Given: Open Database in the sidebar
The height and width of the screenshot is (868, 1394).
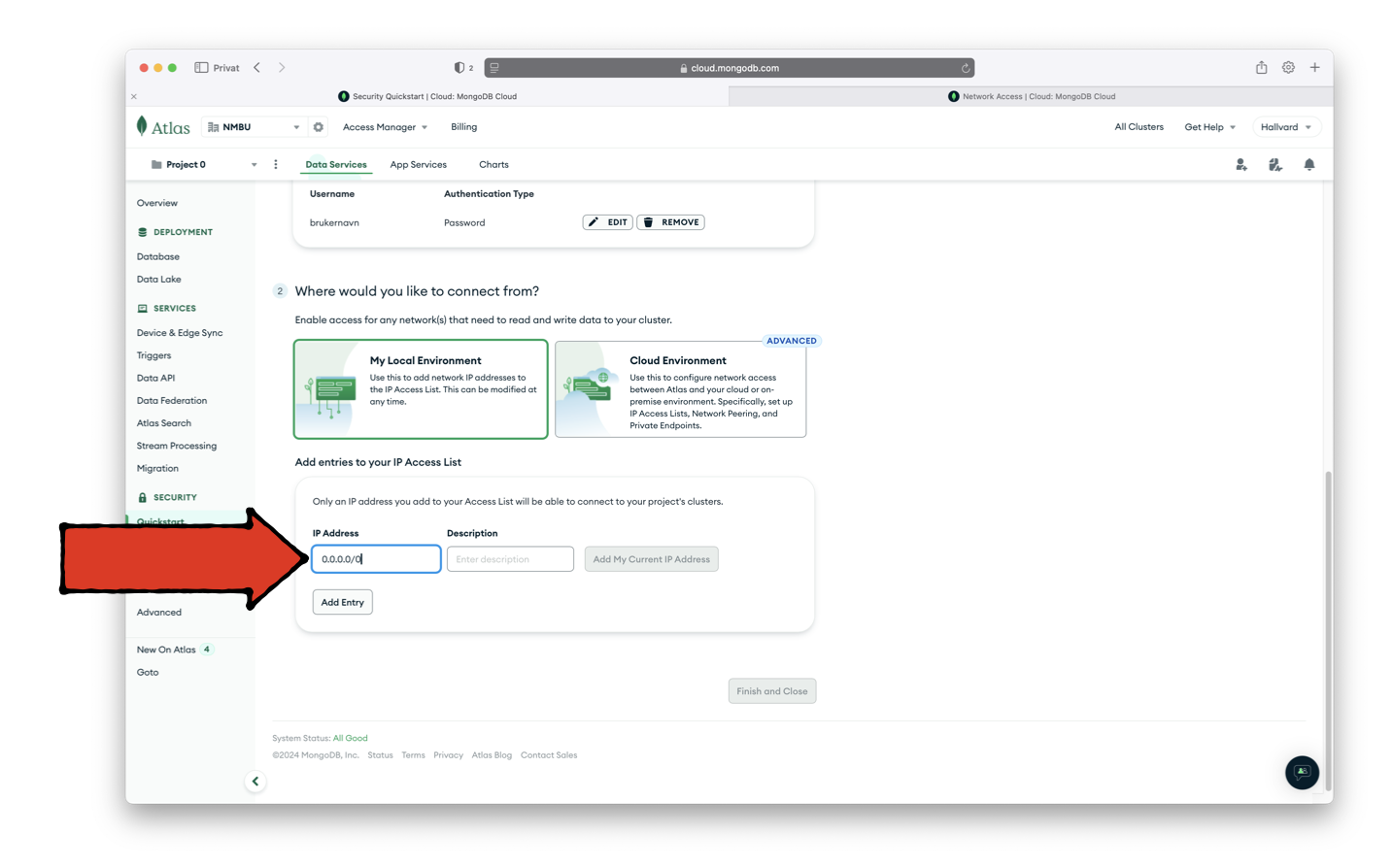Looking at the screenshot, I should [158, 257].
